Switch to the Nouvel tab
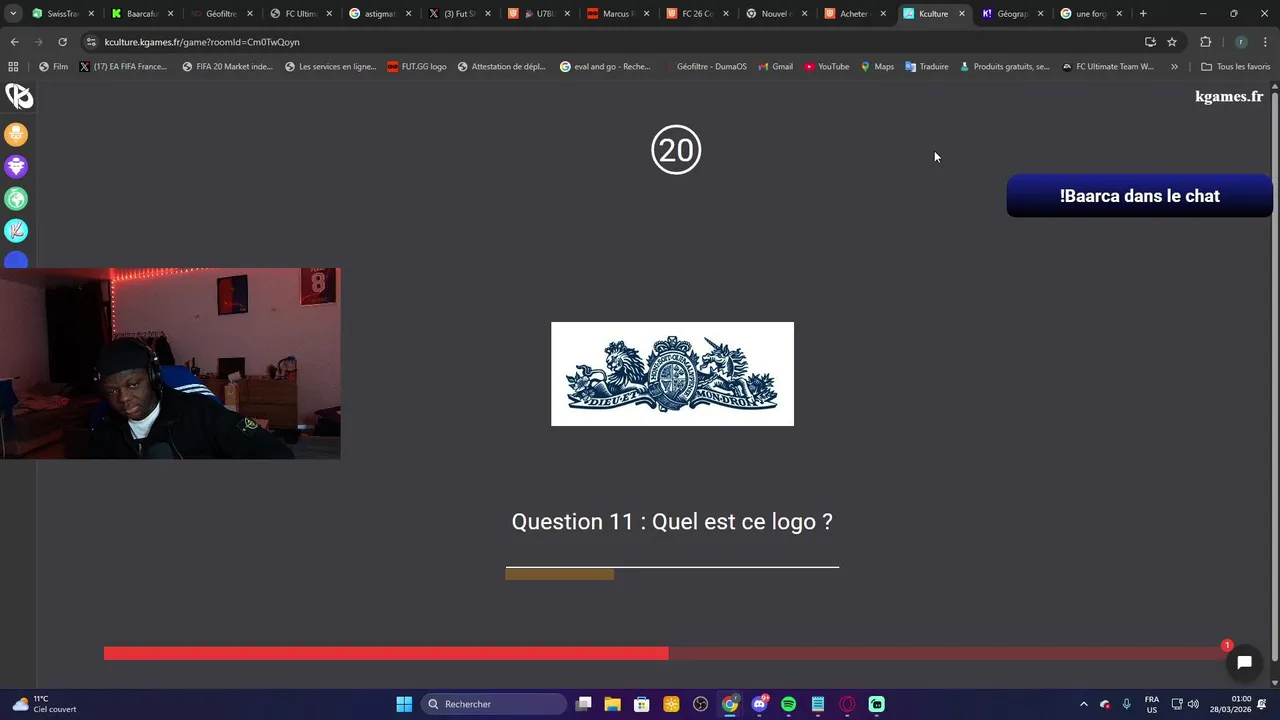 pyautogui.click(x=775, y=14)
